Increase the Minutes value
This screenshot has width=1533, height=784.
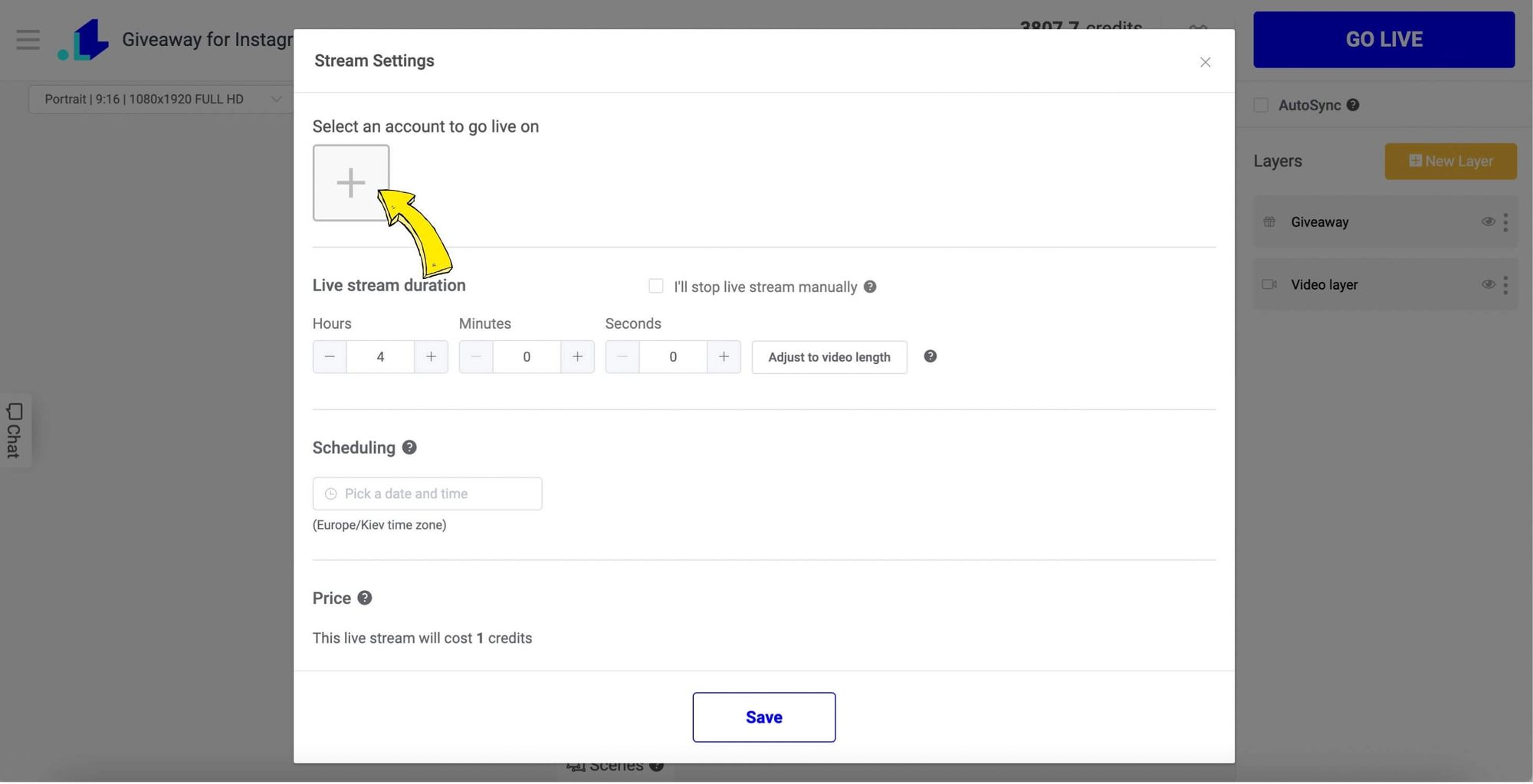pos(577,357)
